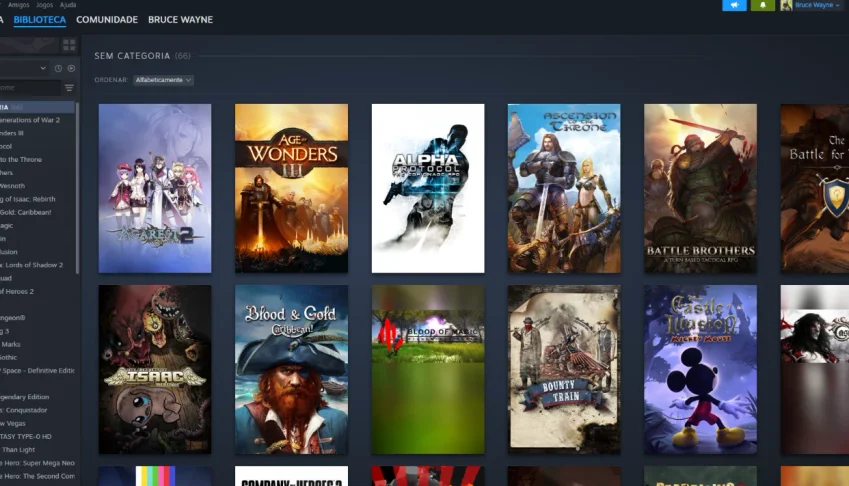Select the Battle Brothers cover
Image resolution: width=849 pixels, height=486 pixels.
(x=701, y=188)
